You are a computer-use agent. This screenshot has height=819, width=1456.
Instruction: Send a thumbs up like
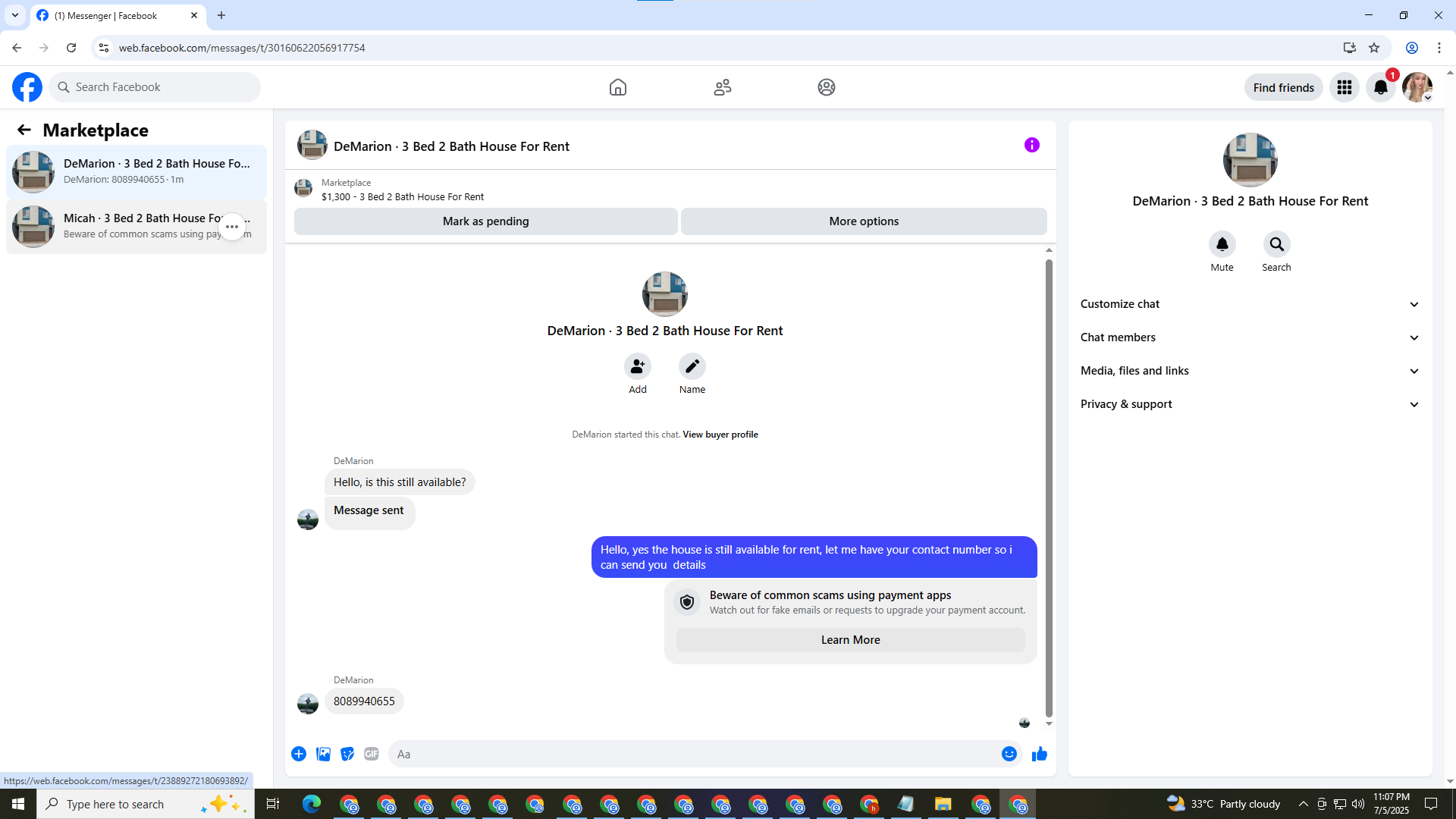coord(1039,754)
